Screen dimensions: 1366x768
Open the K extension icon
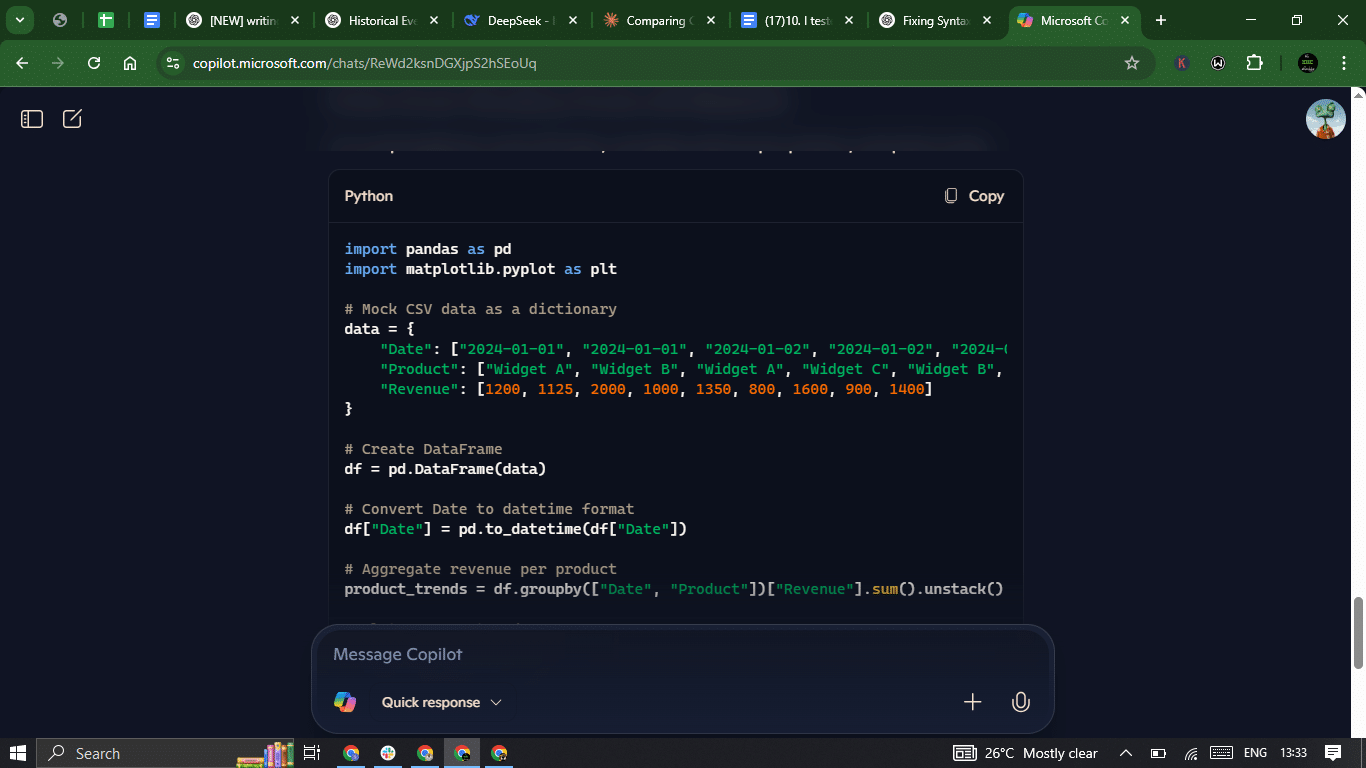[1182, 63]
